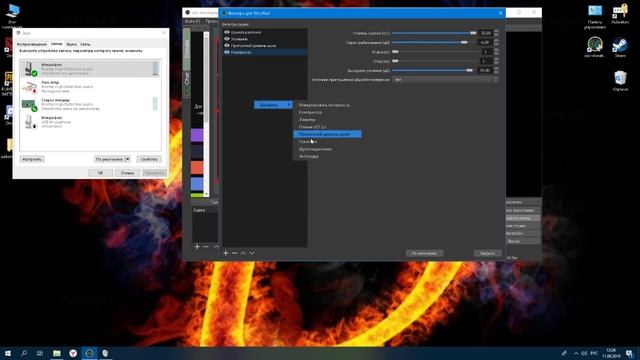The width and height of the screenshot is (640, 360).
Task: Click plus icon to add audio filter
Action: click(226, 253)
